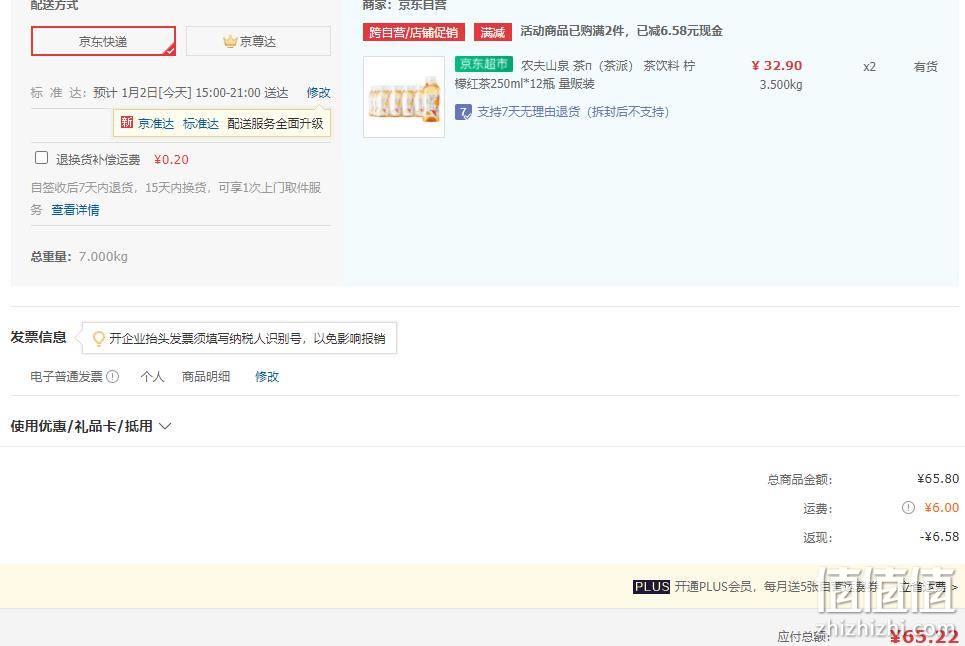Image resolution: width=965 pixels, height=646 pixels.
Task: Click the cashback amount -¥6.58
Action: (939, 536)
